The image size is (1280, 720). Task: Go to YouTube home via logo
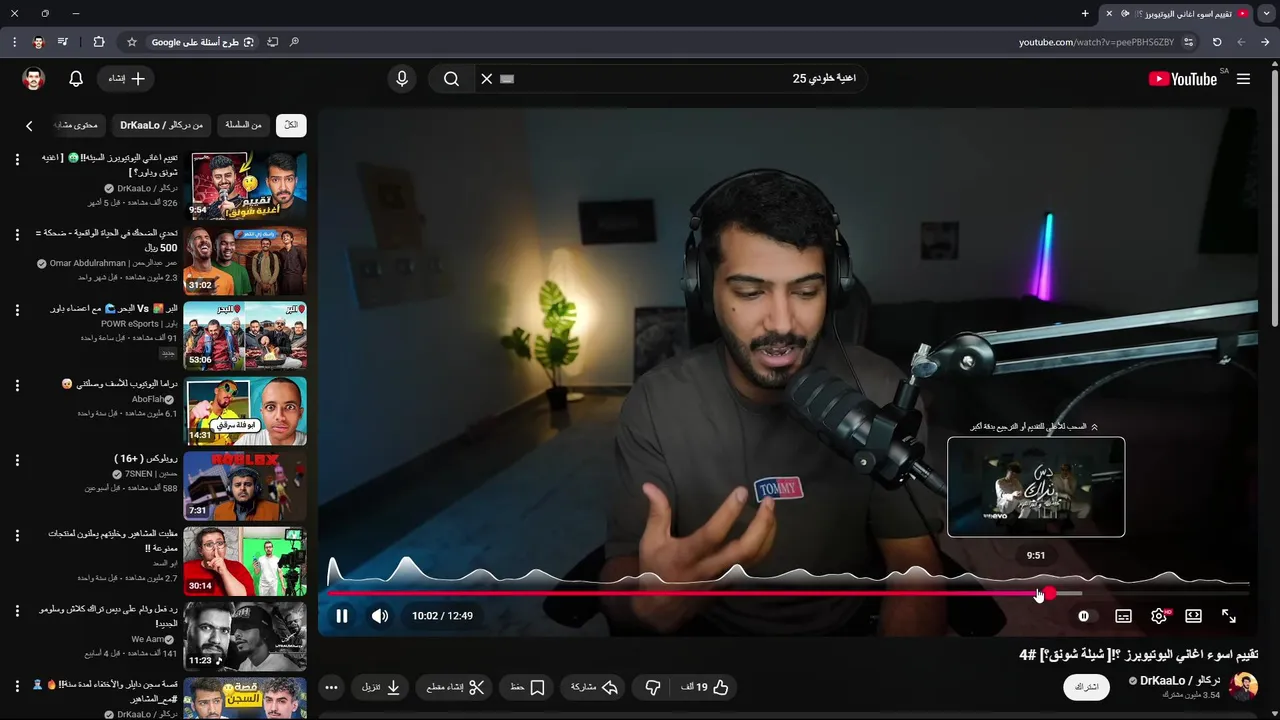1183,79
